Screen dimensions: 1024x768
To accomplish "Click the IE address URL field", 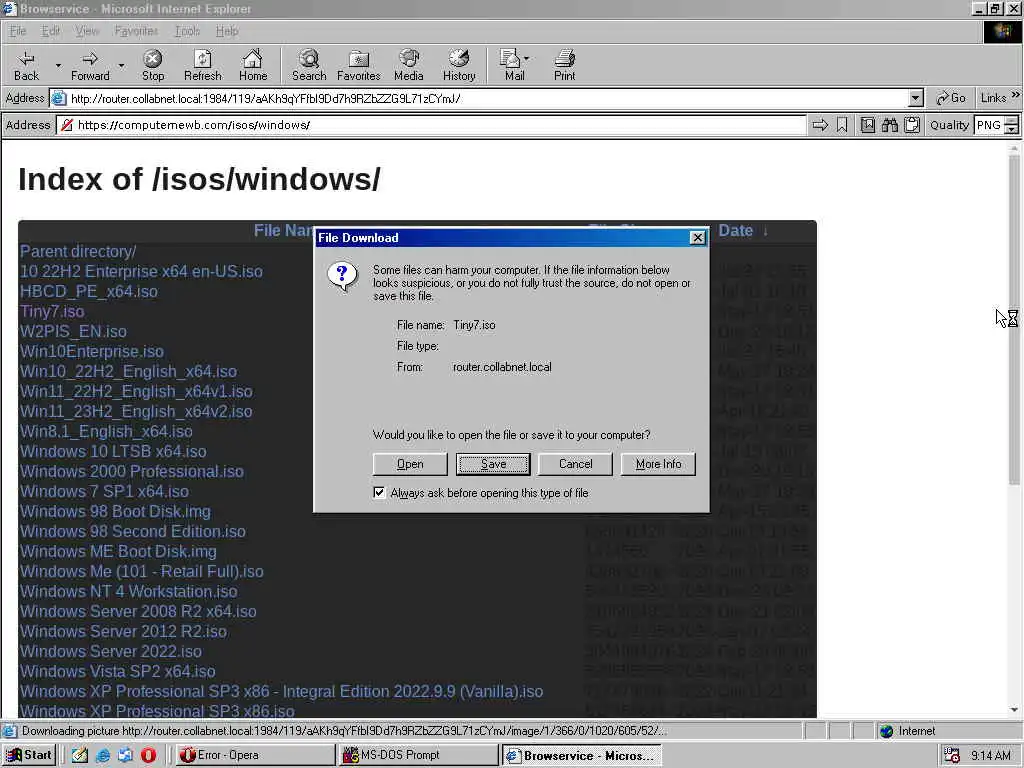I will pos(488,99).
